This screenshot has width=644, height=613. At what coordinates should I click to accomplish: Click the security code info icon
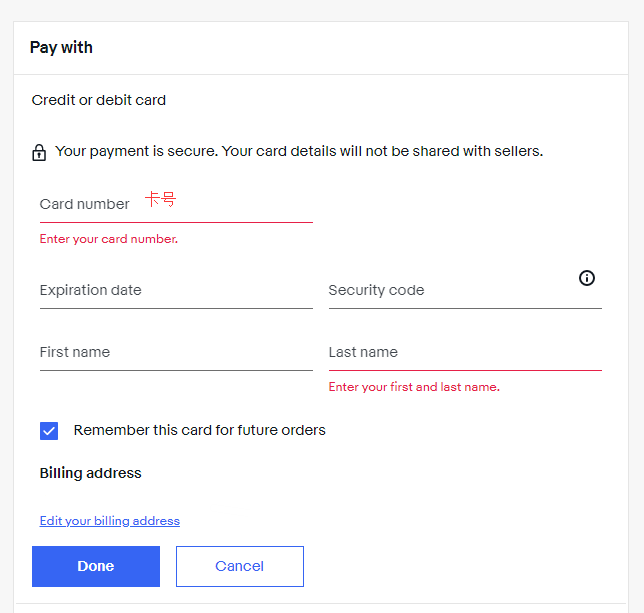click(x=587, y=278)
